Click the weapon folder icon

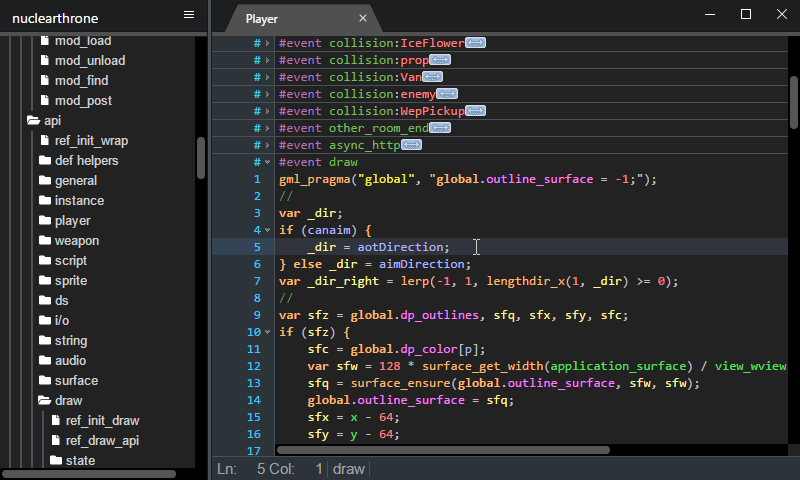coord(45,241)
